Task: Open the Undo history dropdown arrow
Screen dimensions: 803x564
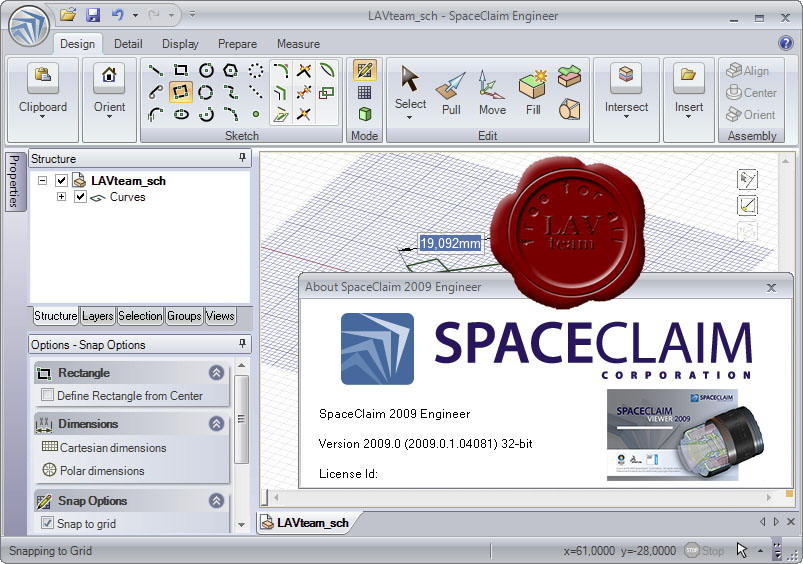Action: point(135,15)
